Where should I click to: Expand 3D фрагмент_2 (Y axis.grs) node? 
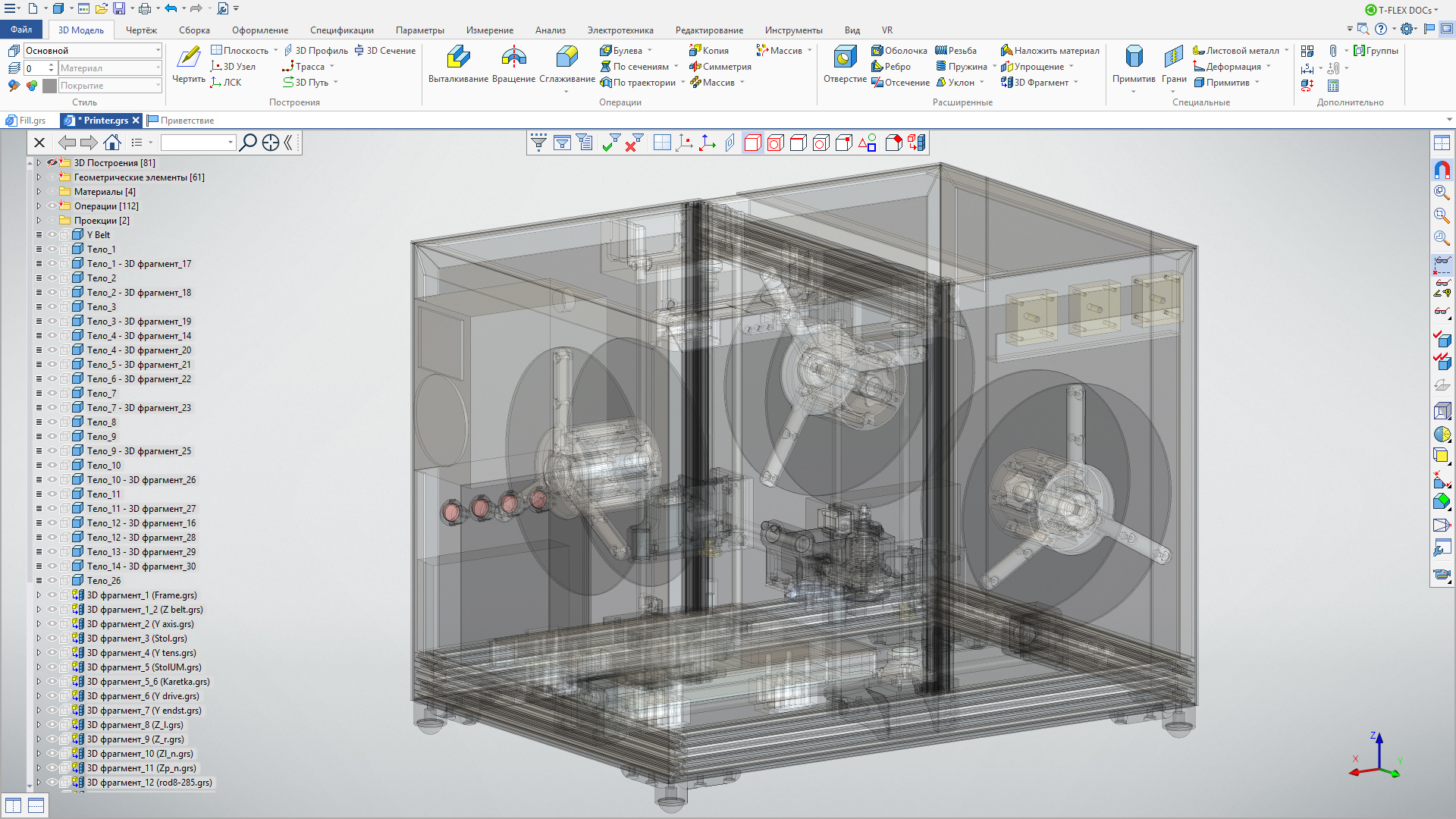[x=39, y=624]
